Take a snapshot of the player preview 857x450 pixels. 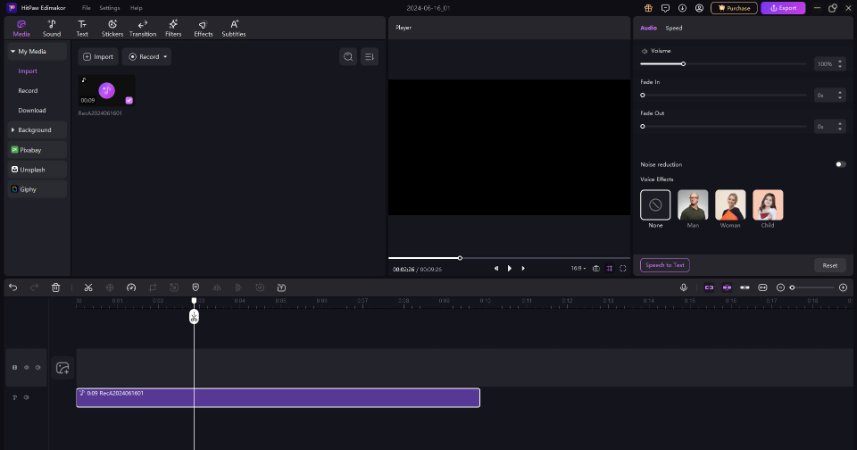pyautogui.click(x=596, y=268)
